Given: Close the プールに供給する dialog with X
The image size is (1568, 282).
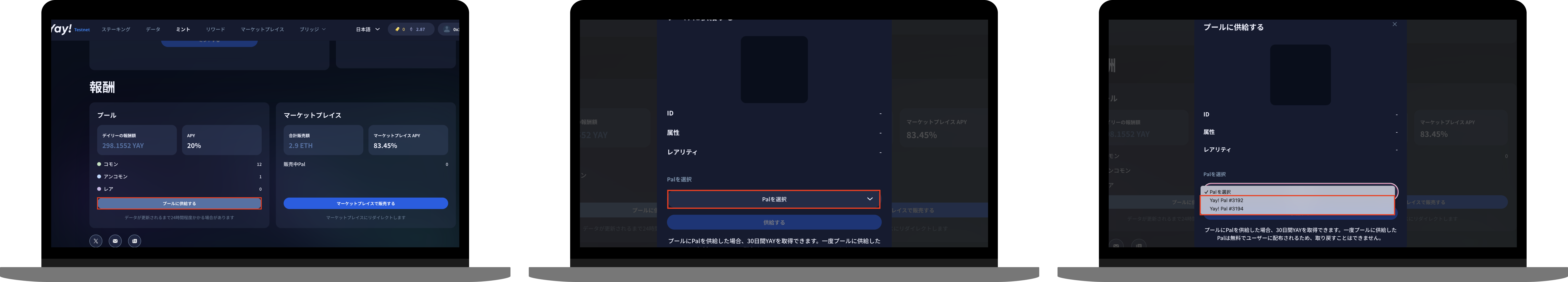Looking at the screenshot, I should (1395, 24).
